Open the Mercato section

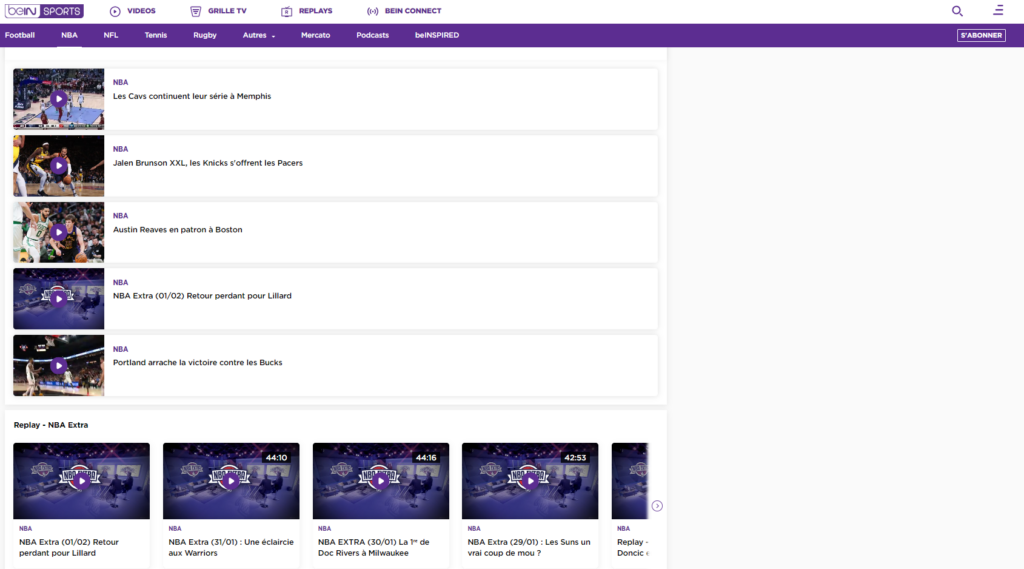click(315, 35)
